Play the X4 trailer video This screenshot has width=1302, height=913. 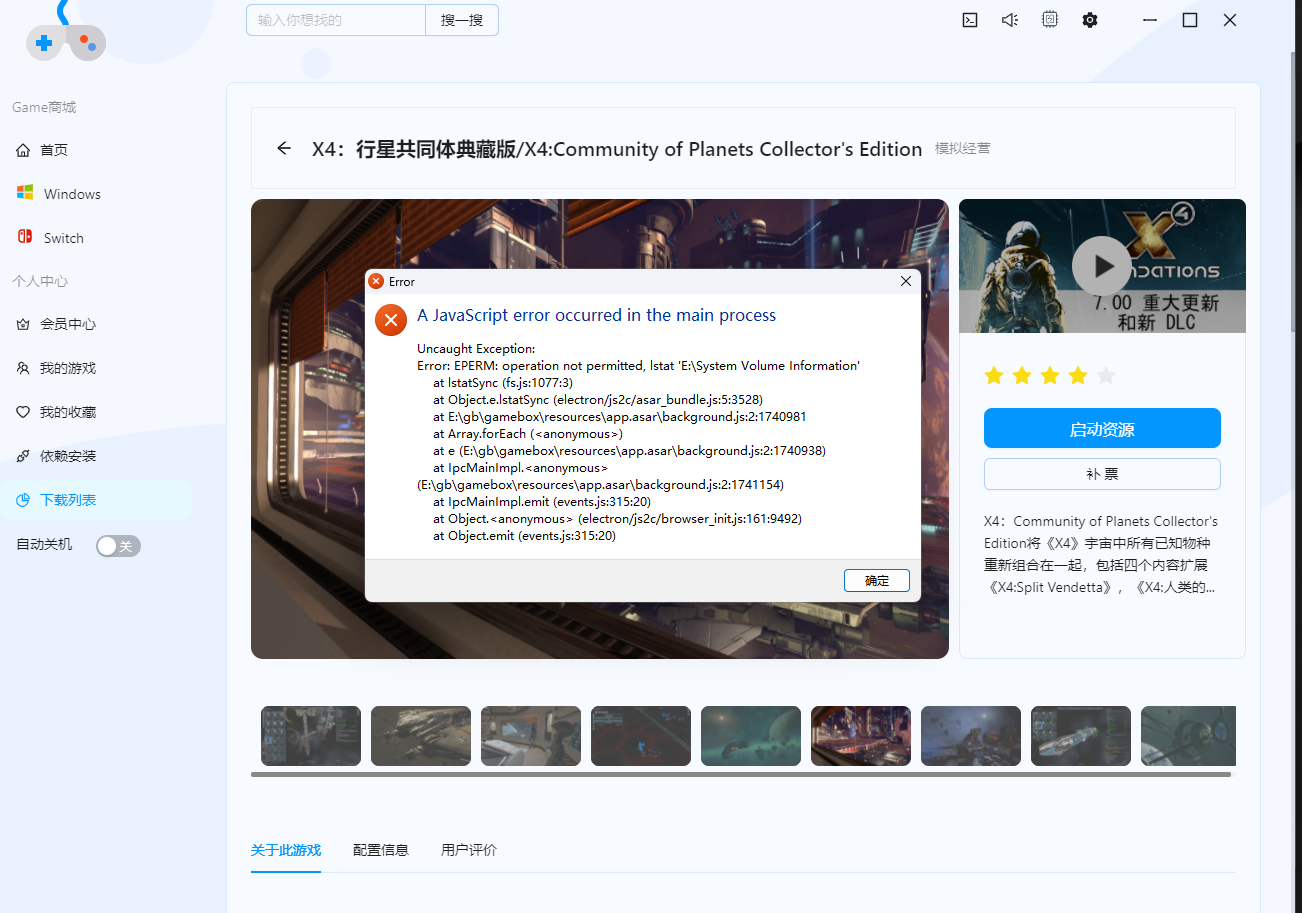coord(1103,266)
